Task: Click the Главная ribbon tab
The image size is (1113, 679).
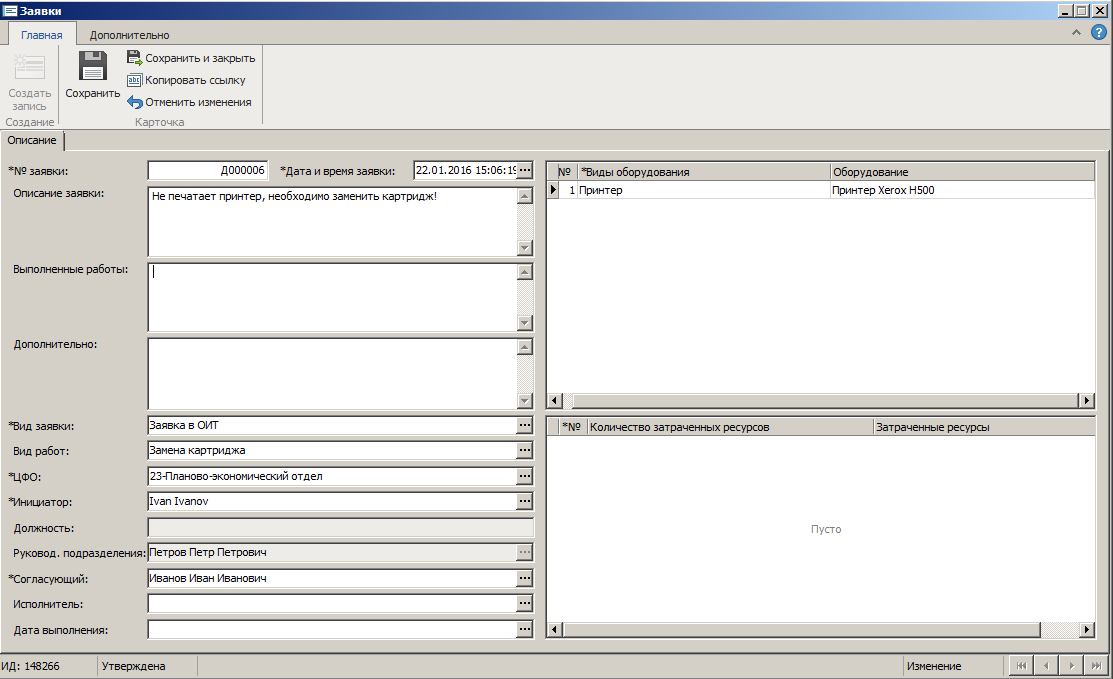Action: 42,35
